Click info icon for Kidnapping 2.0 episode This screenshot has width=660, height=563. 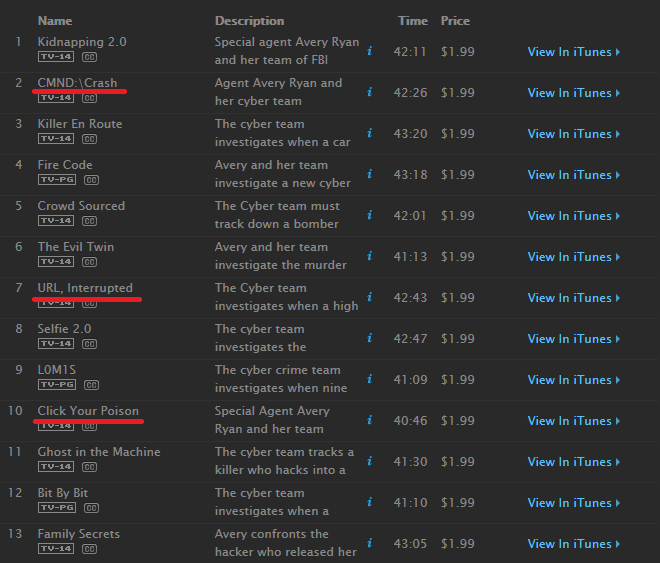(370, 51)
